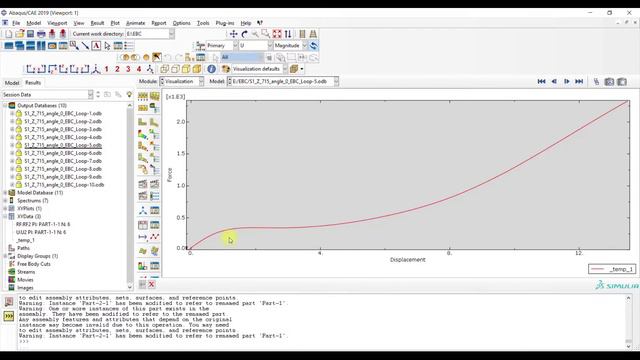Turn perspective on icon

pos(313,34)
